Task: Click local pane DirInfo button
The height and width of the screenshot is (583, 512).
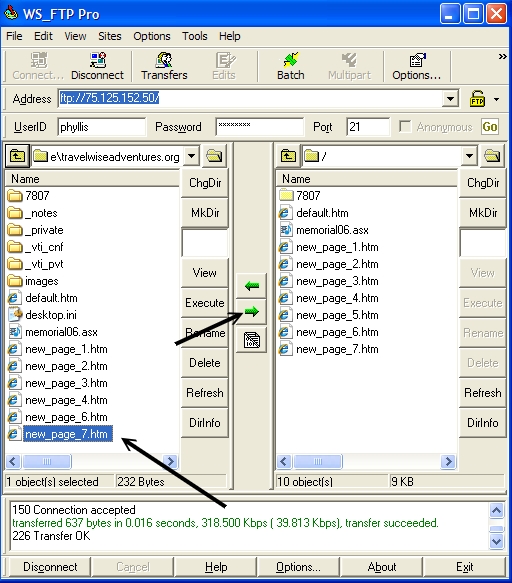Action: (205, 423)
